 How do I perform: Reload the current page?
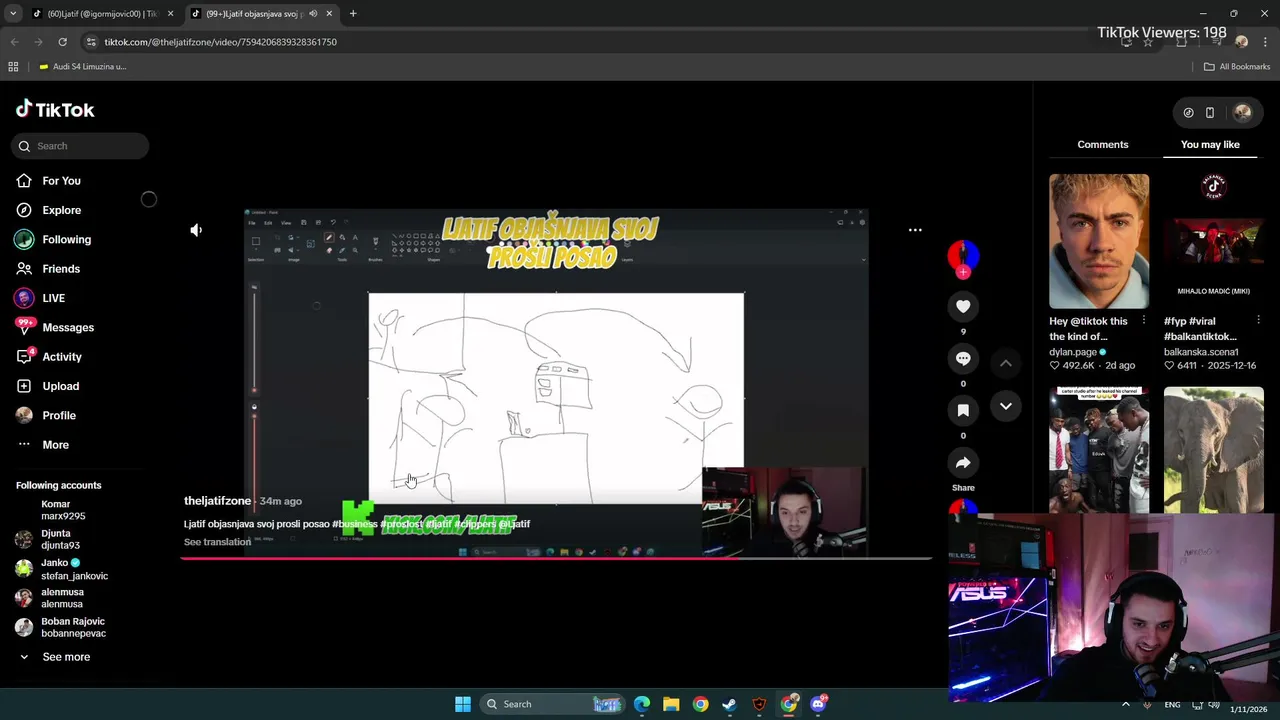[62, 42]
